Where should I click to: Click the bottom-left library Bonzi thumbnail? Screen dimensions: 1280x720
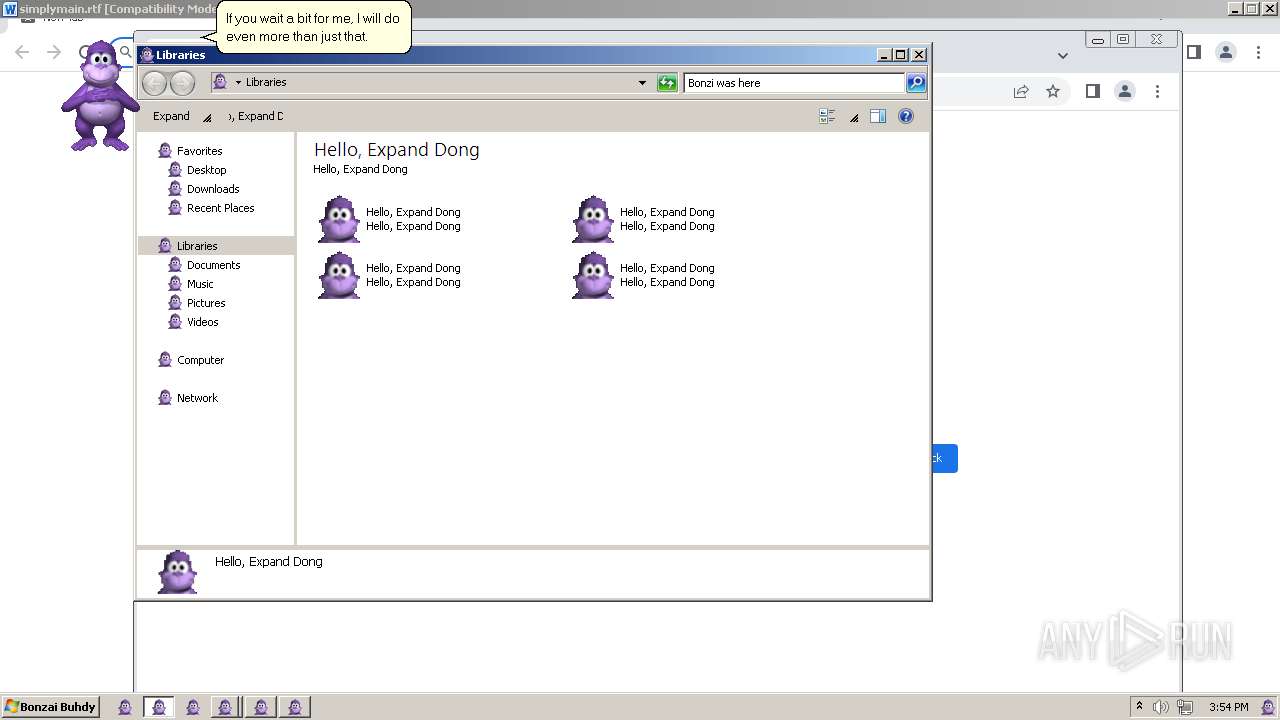[339, 275]
